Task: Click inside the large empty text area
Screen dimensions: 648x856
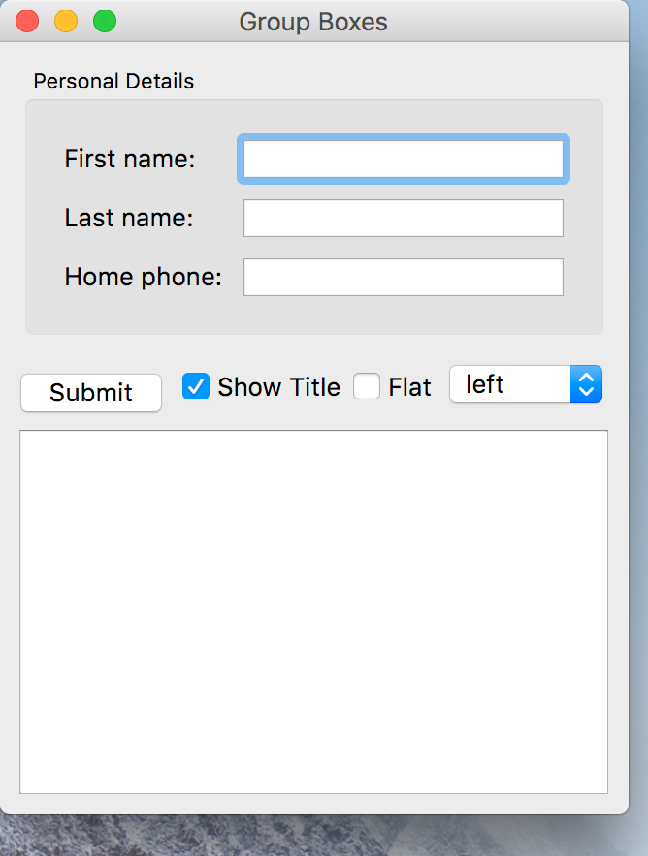Action: [313, 611]
